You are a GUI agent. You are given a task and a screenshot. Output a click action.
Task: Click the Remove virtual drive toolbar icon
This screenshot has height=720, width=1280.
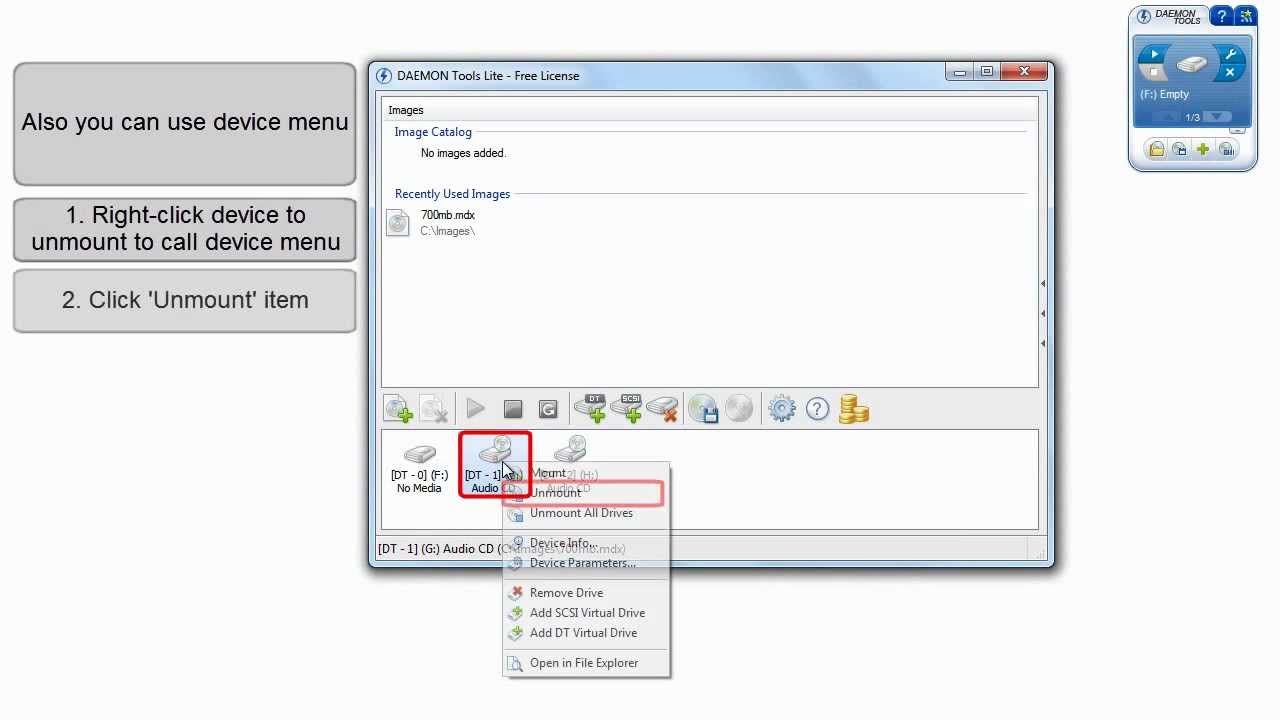[x=663, y=408]
